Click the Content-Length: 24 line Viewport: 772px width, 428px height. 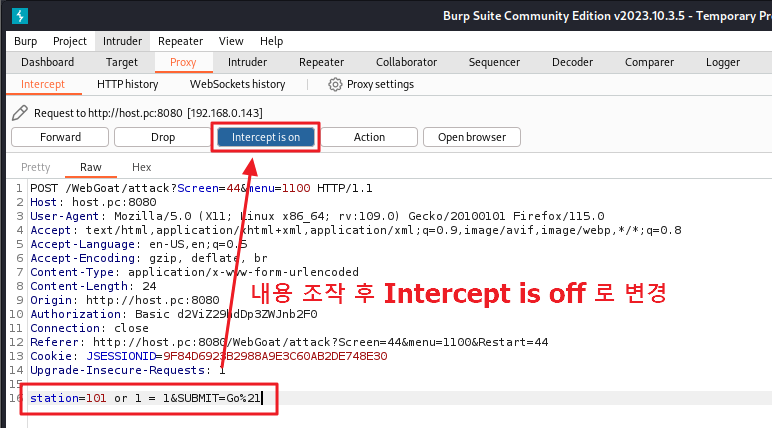[93, 286]
